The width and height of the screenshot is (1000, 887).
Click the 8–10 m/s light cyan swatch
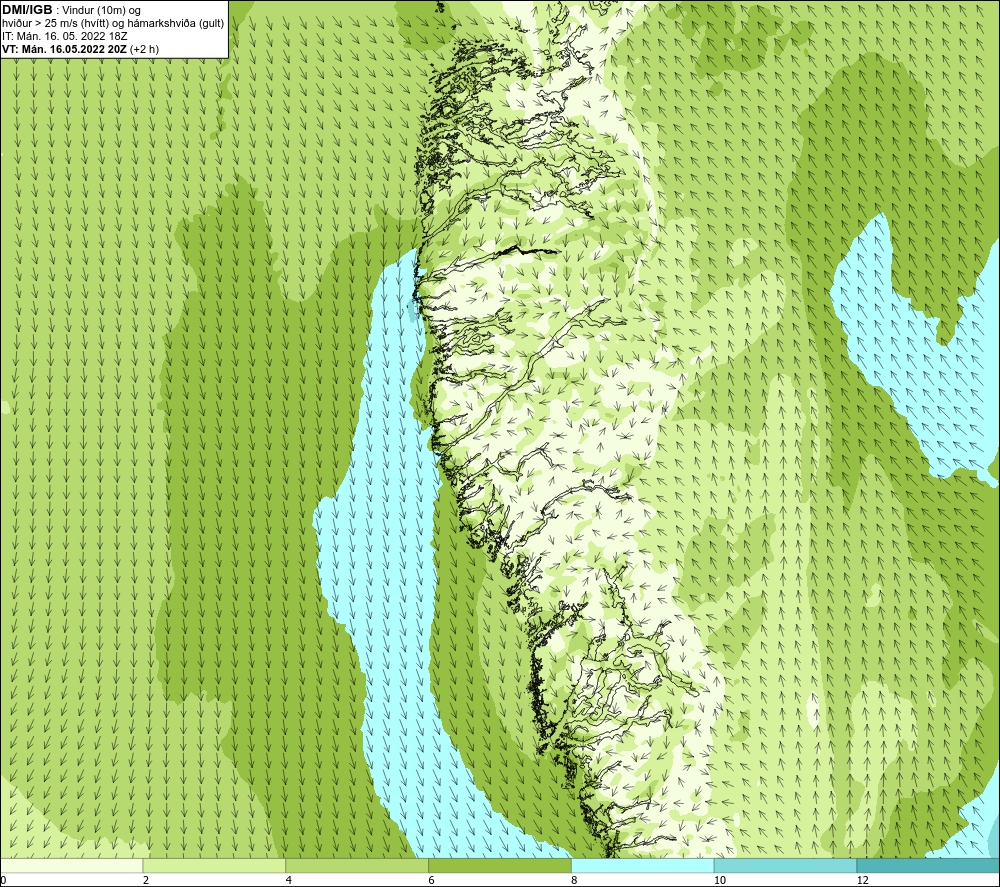click(642, 865)
